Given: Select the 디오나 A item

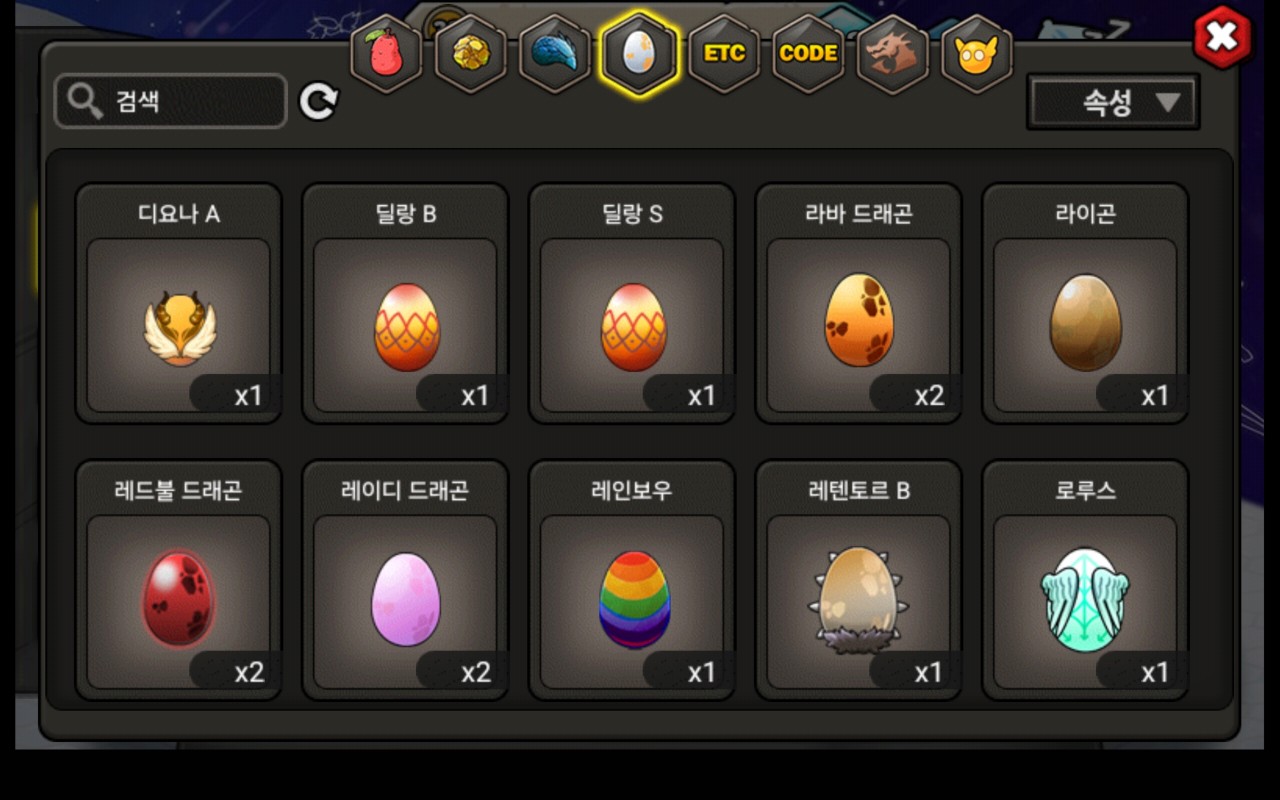Looking at the screenshot, I should 179,303.
